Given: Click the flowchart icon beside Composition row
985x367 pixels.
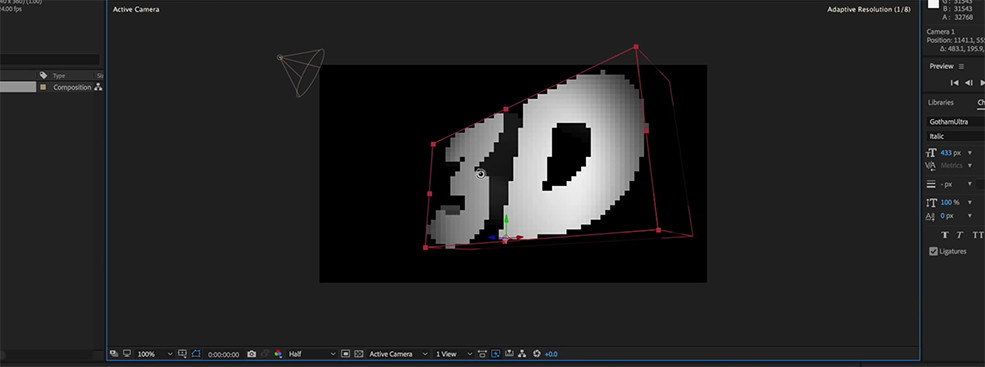Looking at the screenshot, I should point(98,87).
